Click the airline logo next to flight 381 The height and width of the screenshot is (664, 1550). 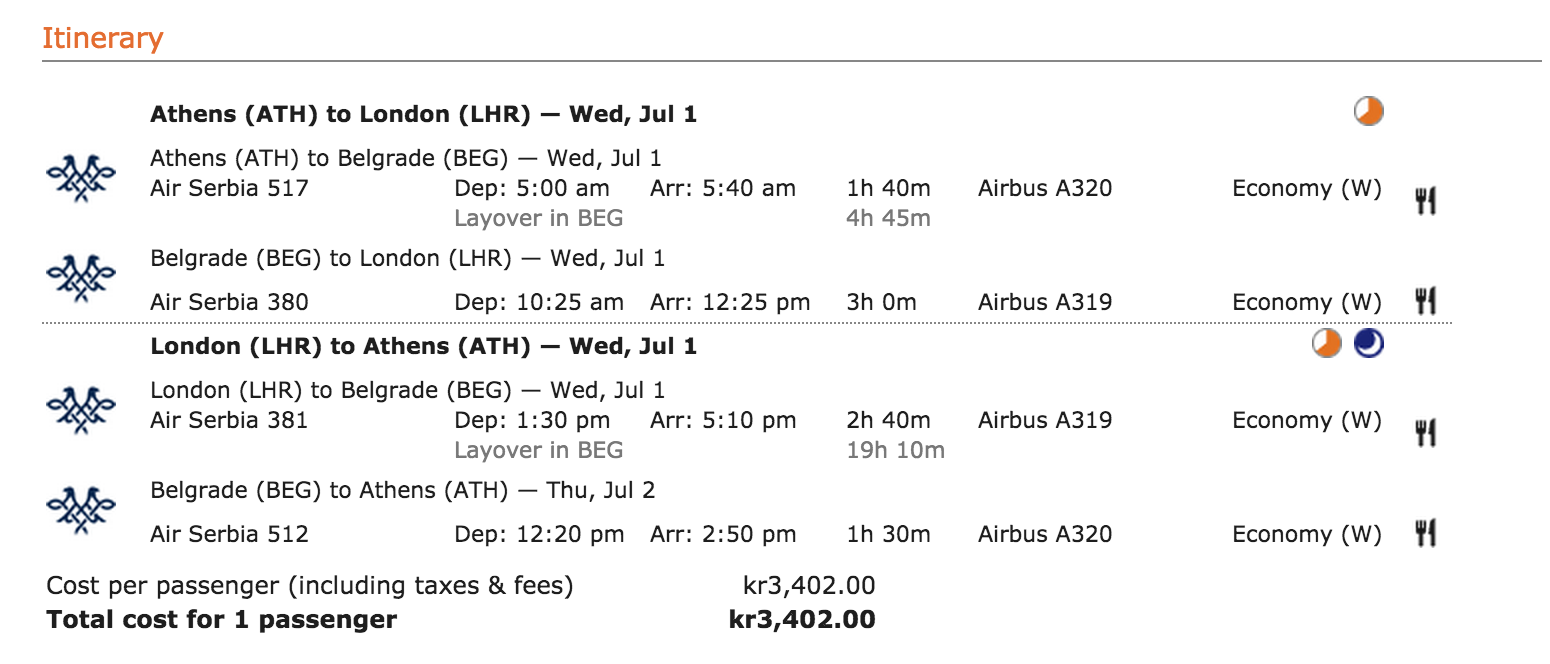[x=81, y=408]
